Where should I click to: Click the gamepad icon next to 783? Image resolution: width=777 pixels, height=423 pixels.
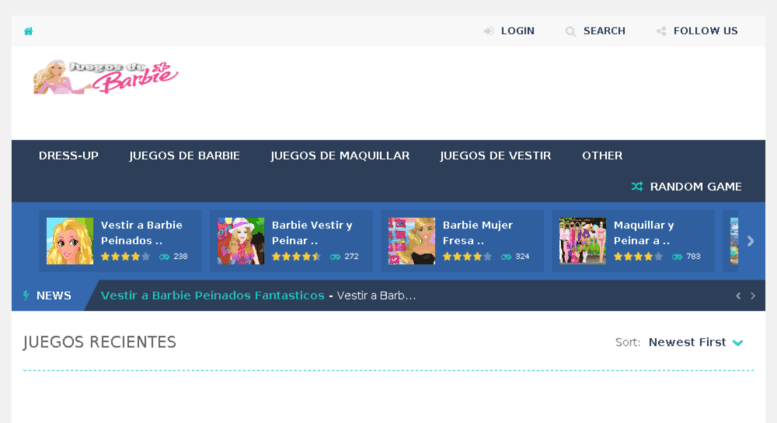[677, 257]
